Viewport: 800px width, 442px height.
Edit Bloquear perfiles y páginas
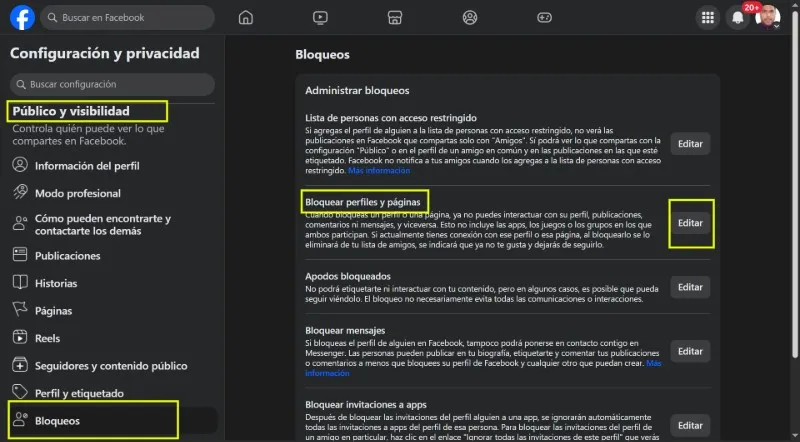click(690, 223)
